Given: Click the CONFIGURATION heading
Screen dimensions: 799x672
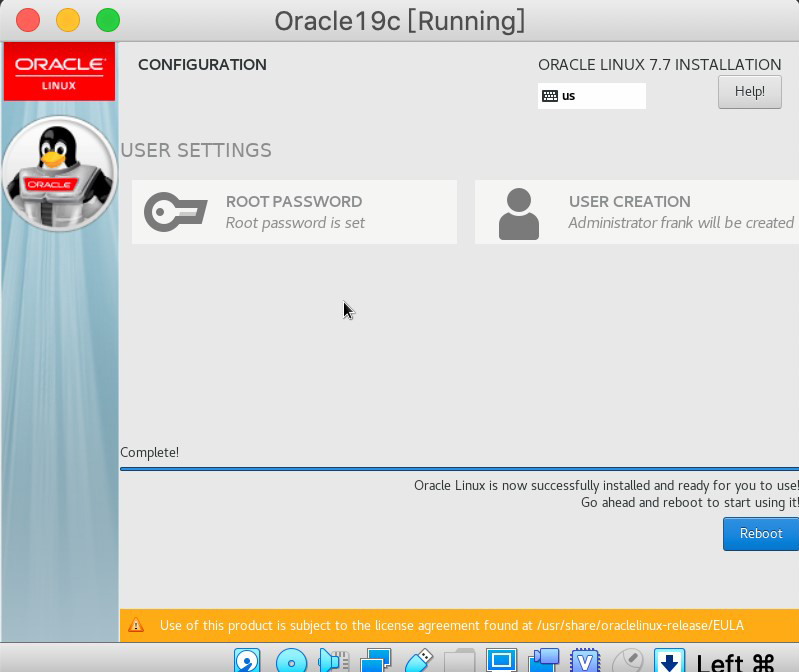Looking at the screenshot, I should 202,65.
